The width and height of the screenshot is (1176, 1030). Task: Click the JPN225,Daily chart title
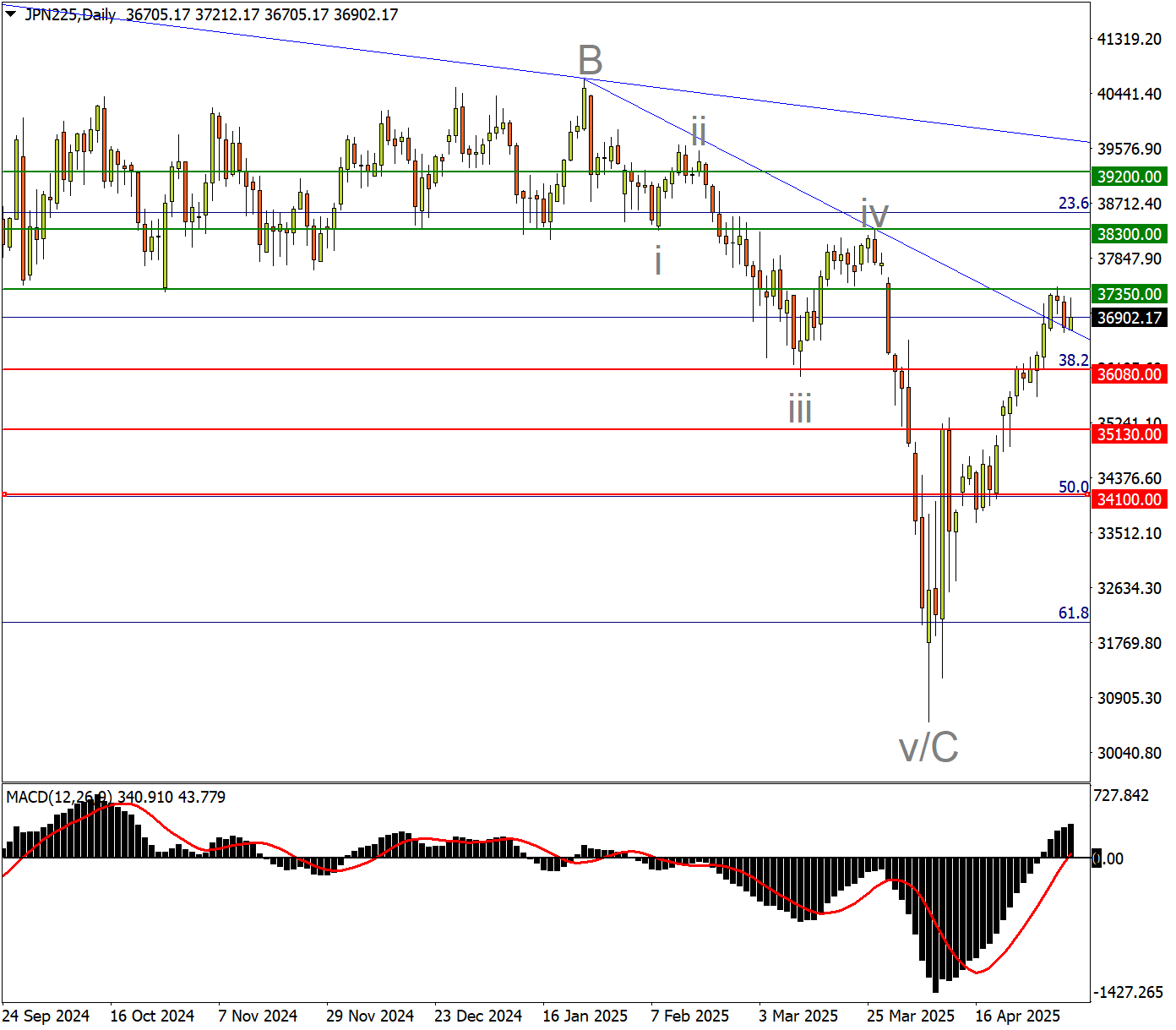click(x=70, y=14)
